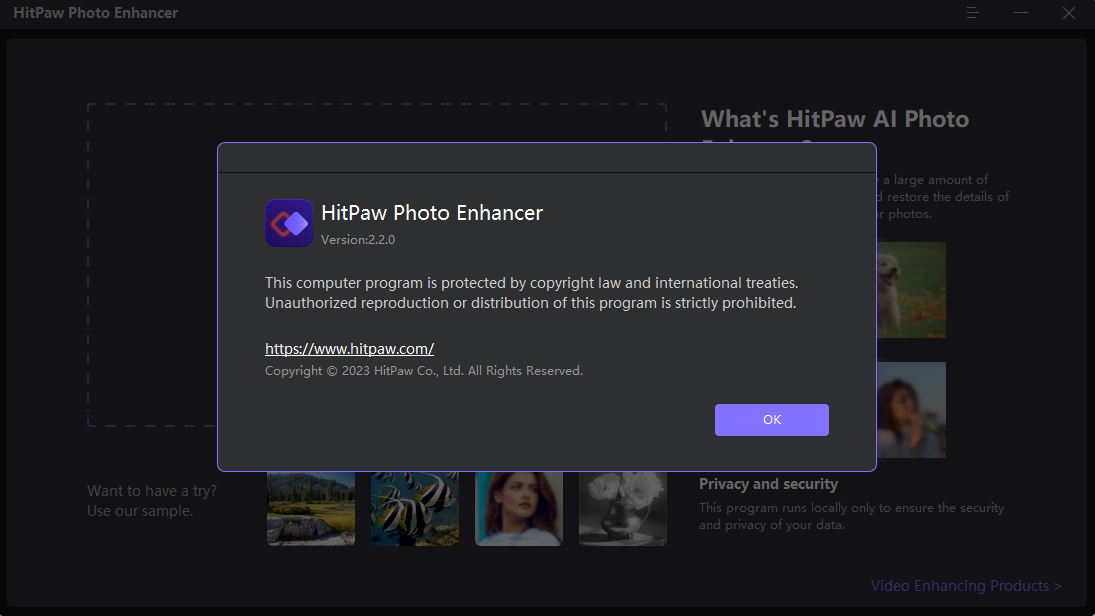This screenshot has height=616, width=1095.
Task: Click the What's HitPaw AI Photo heading
Action: point(835,119)
